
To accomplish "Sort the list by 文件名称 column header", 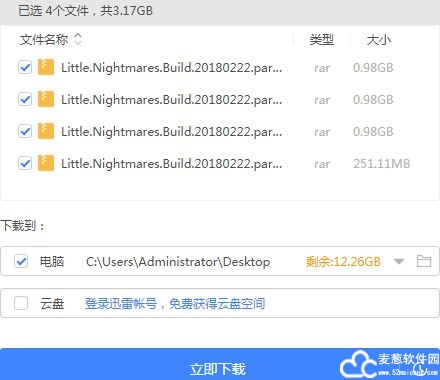I will pyautogui.click(x=44, y=39).
